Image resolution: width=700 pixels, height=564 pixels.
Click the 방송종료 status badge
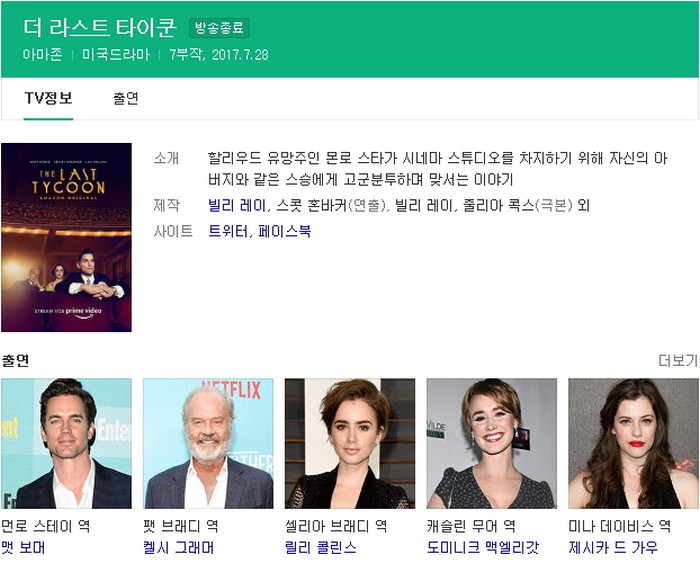(219, 28)
